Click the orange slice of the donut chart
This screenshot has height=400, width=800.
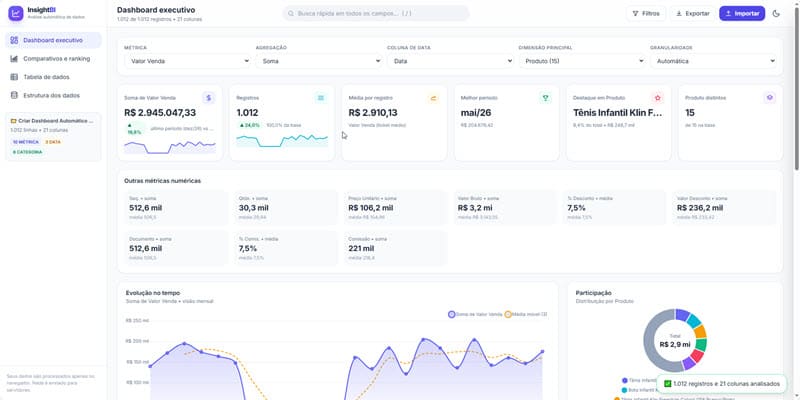(x=700, y=332)
